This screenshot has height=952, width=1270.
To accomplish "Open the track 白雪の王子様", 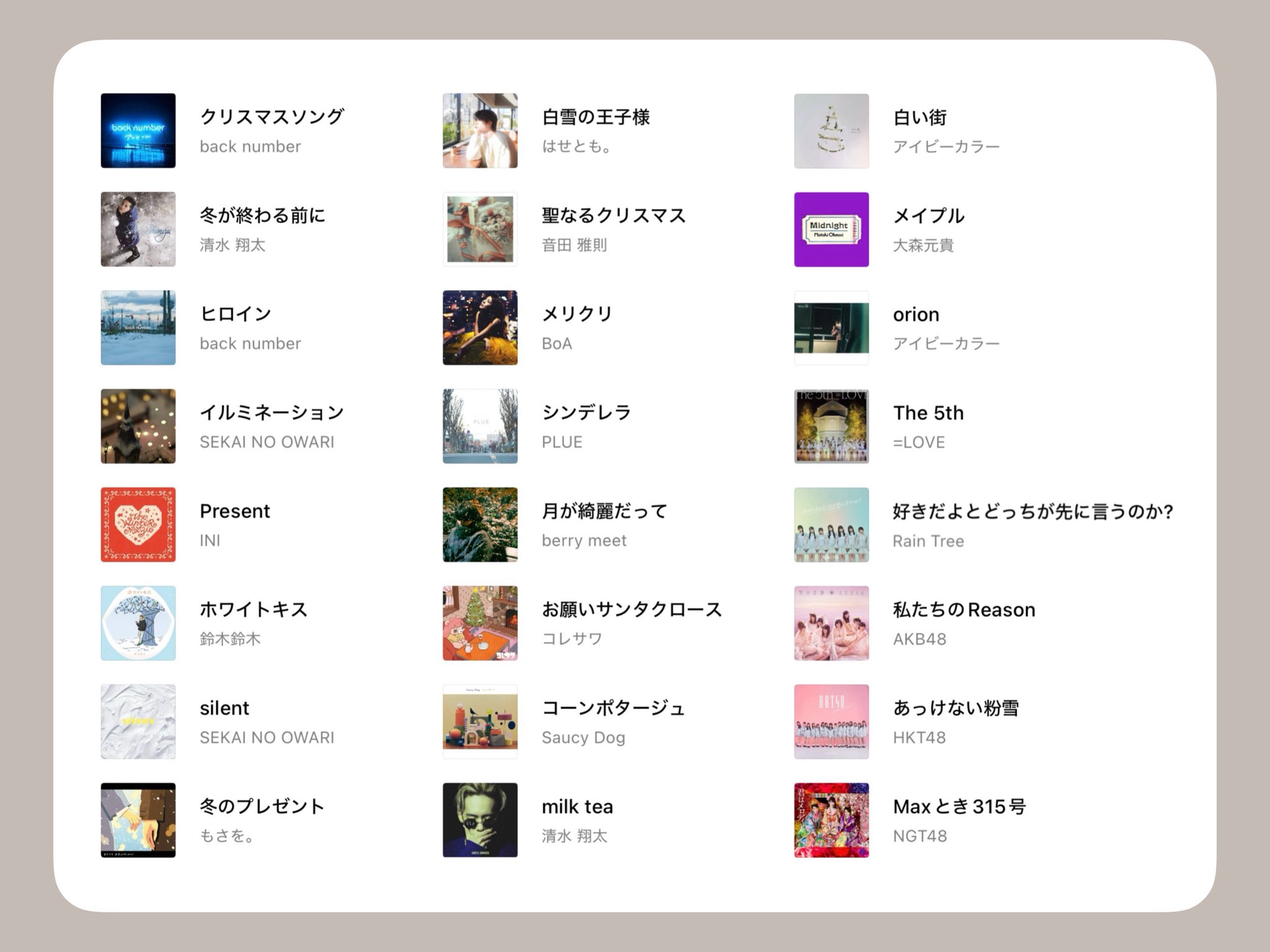I will coord(595,117).
